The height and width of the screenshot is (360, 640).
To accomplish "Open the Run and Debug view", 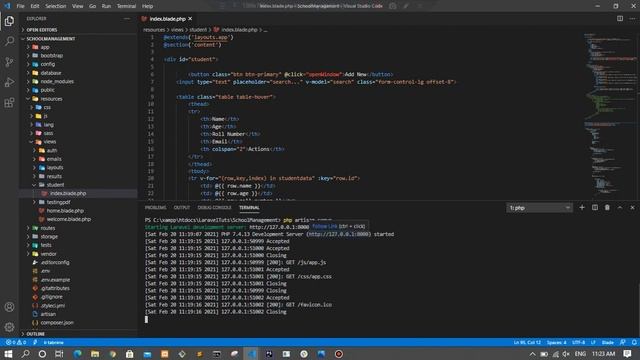I will (x=9, y=82).
